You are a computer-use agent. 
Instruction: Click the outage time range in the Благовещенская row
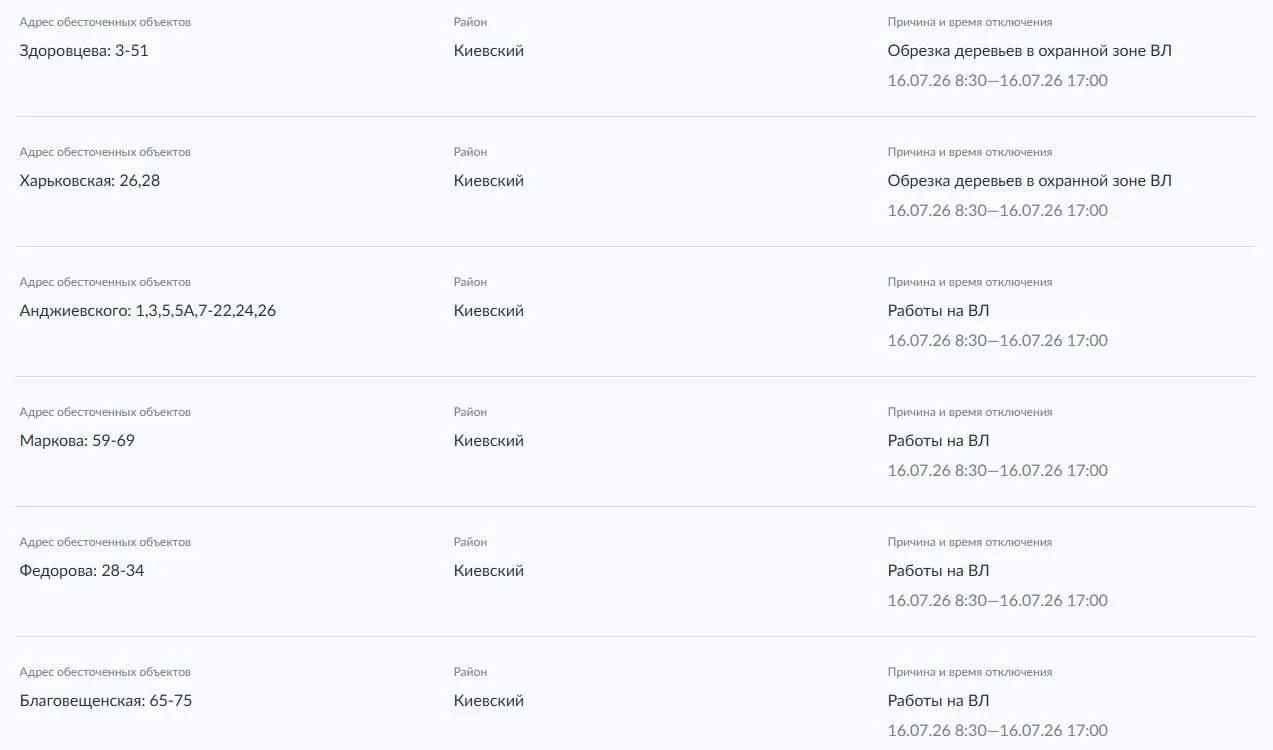[x=998, y=731]
